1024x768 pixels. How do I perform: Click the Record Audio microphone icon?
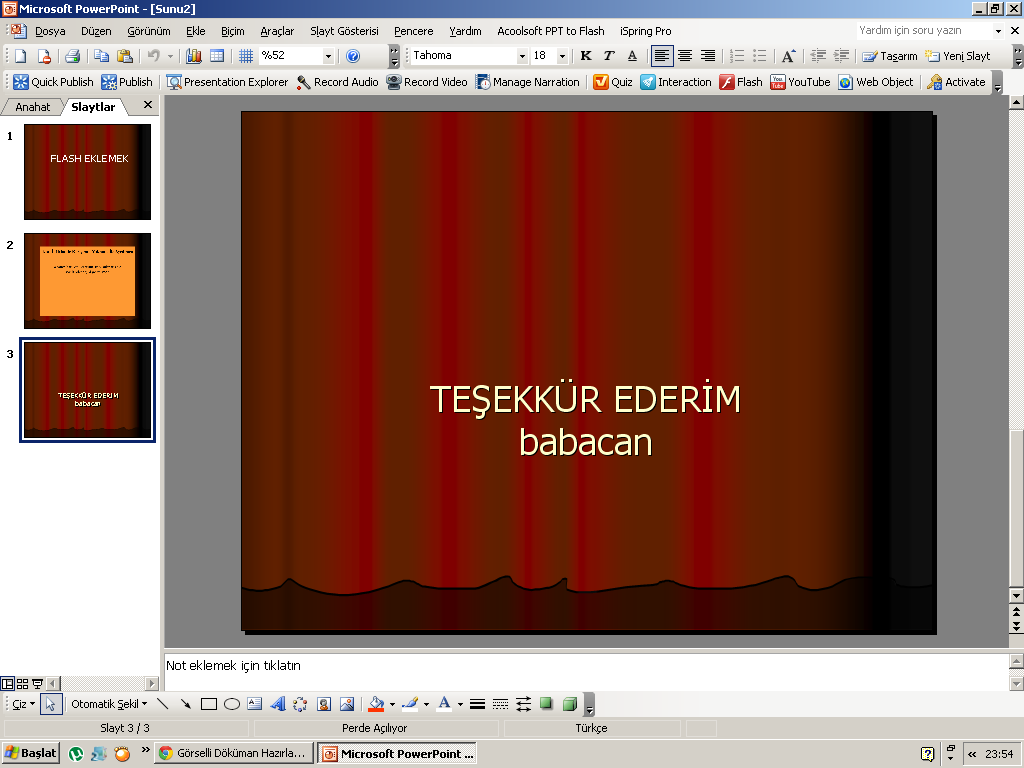point(304,82)
